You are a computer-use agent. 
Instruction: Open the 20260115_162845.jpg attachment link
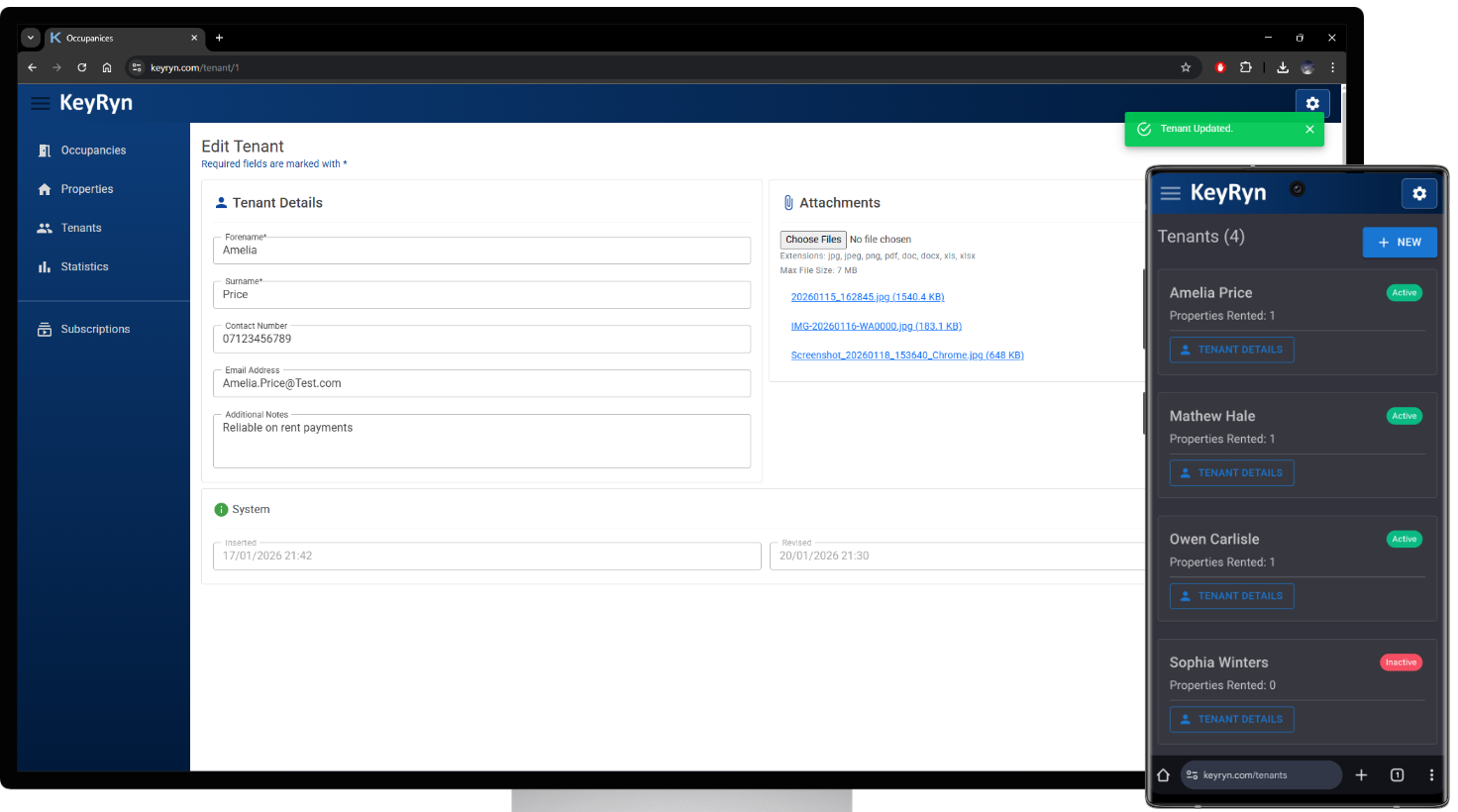(x=867, y=296)
